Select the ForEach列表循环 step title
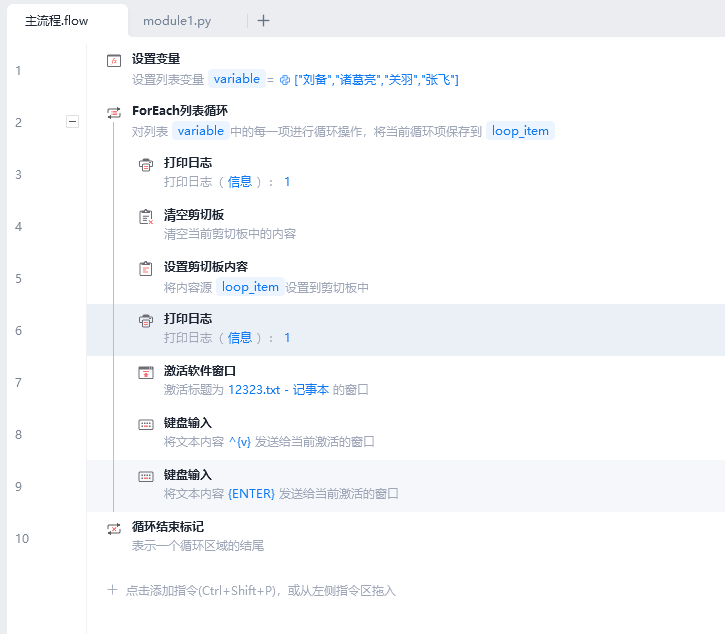 coord(180,111)
